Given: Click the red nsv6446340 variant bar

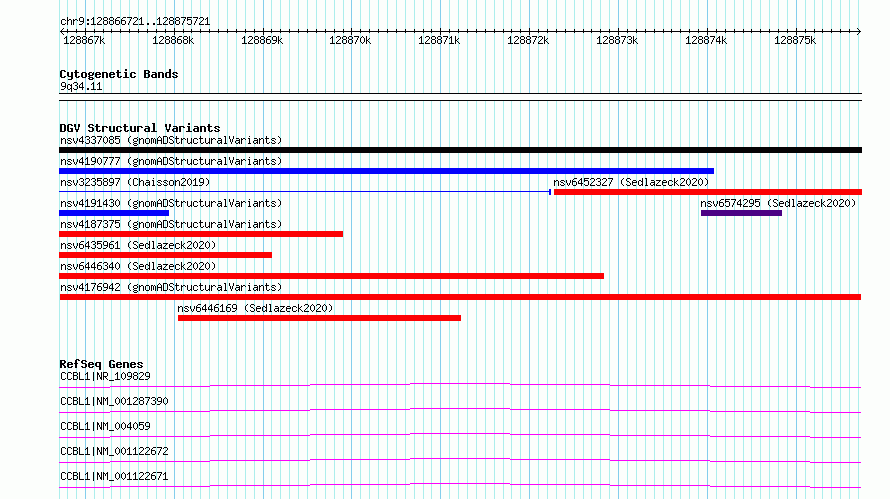Looking at the screenshot, I should point(331,276).
